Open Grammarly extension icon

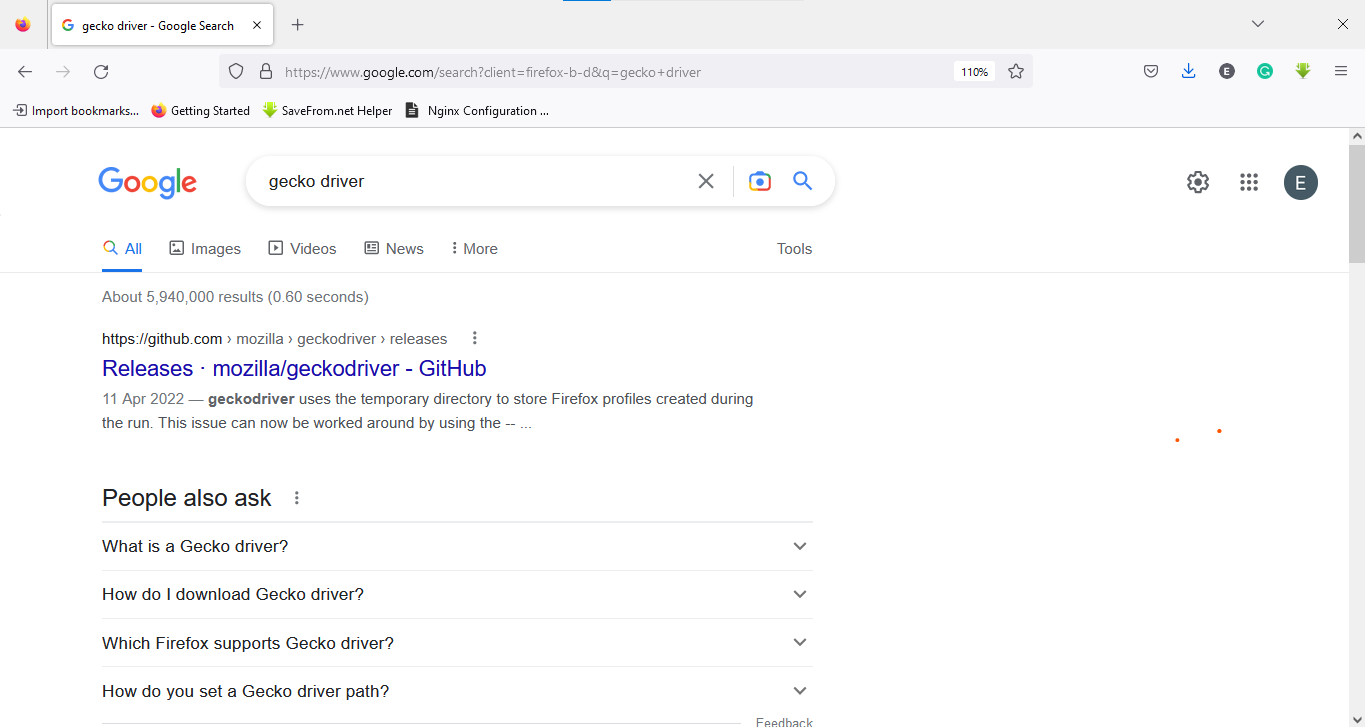pyautogui.click(x=1265, y=71)
